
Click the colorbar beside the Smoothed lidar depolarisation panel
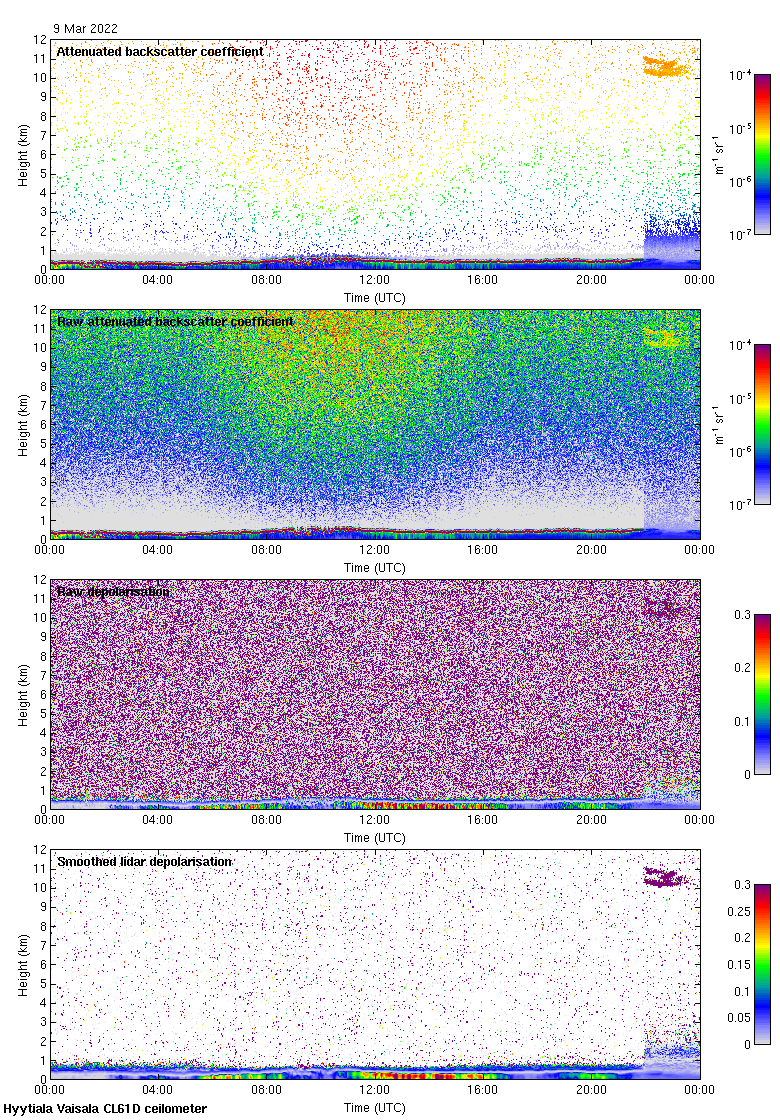[x=762, y=964]
